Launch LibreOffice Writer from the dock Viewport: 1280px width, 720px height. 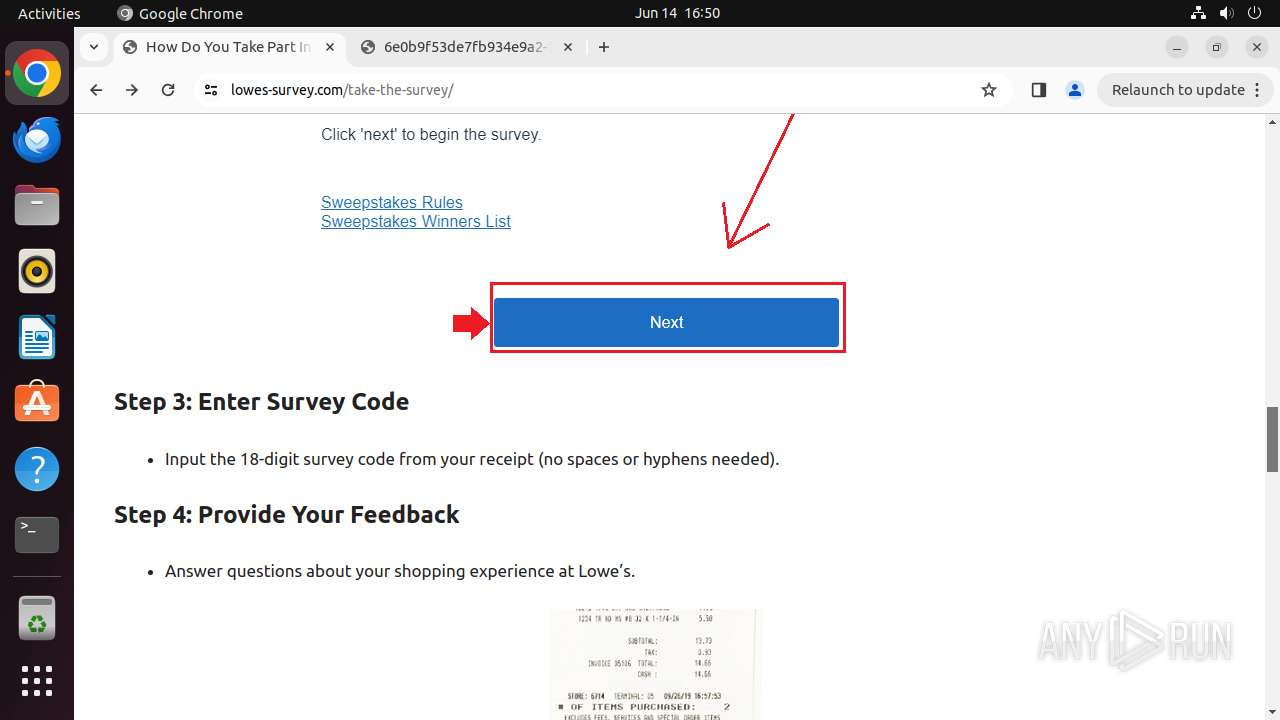(x=37, y=337)
